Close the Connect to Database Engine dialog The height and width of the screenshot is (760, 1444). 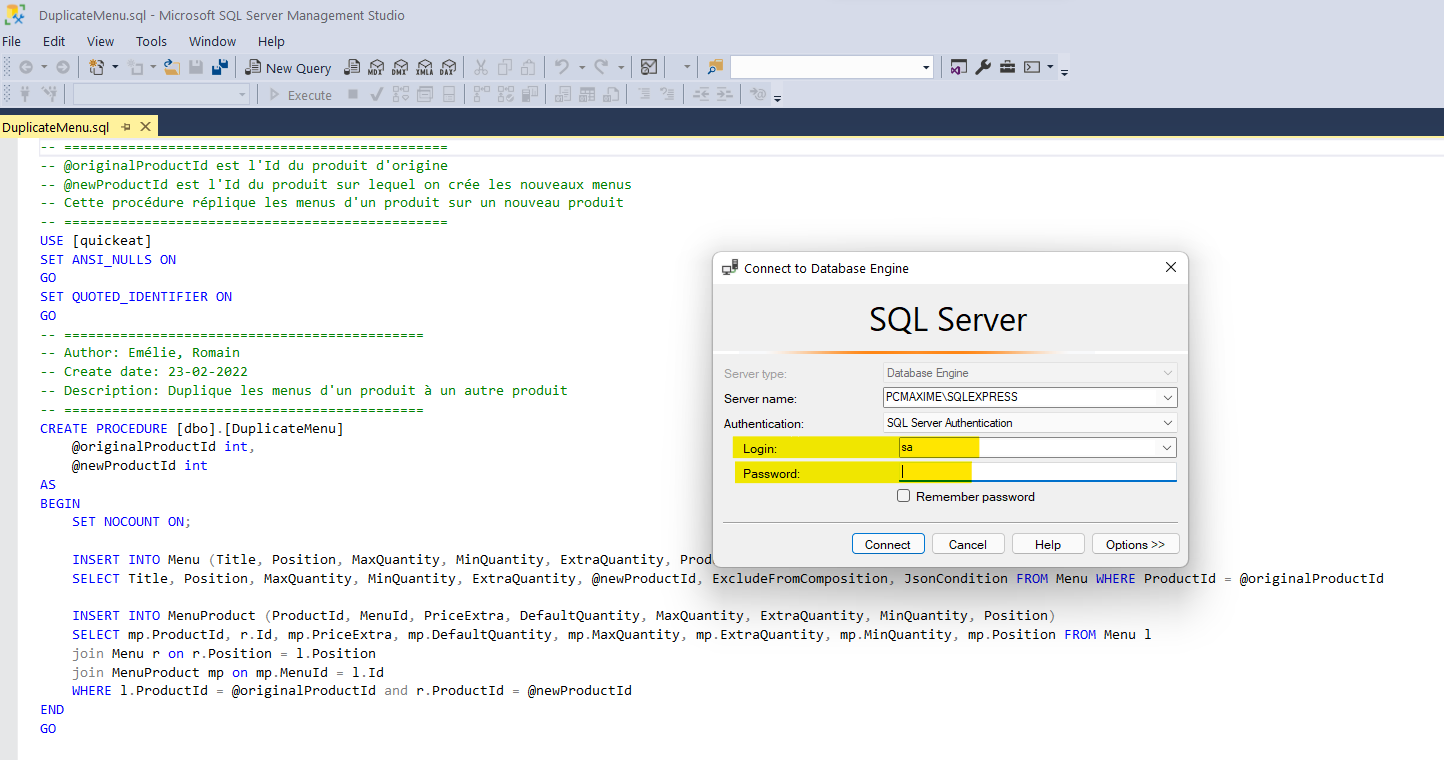pyautogui.click(x=1171, y=267)
